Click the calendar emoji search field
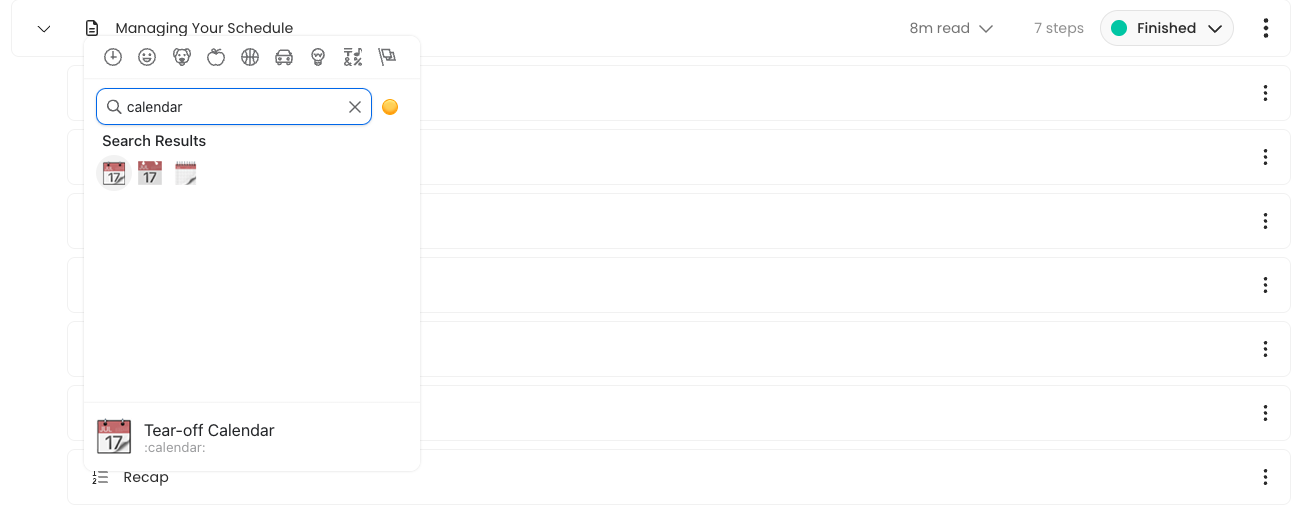Screen dimensions: 1312x511 point(232,107)
